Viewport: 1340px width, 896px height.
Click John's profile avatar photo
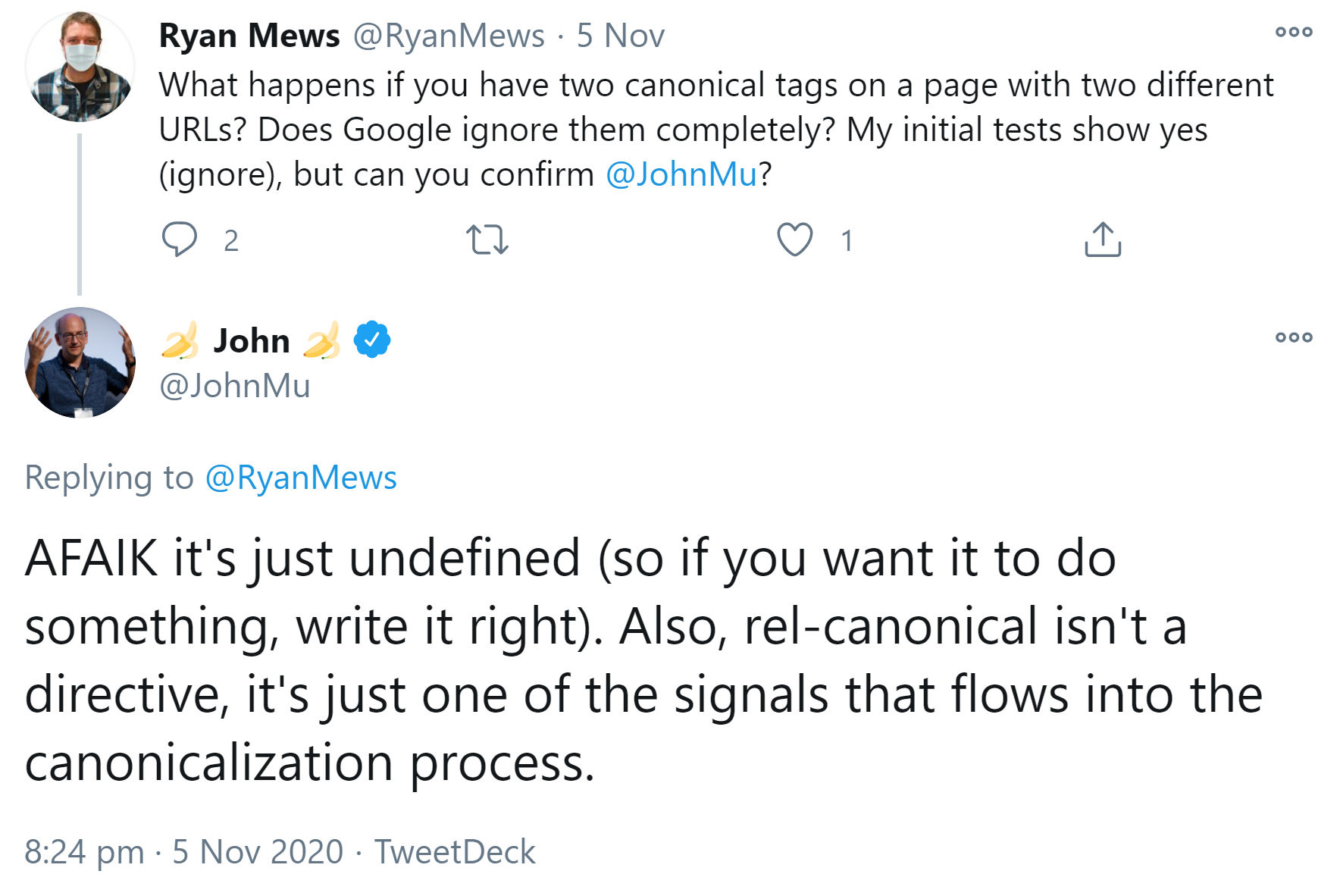click(x=80, y=362)
